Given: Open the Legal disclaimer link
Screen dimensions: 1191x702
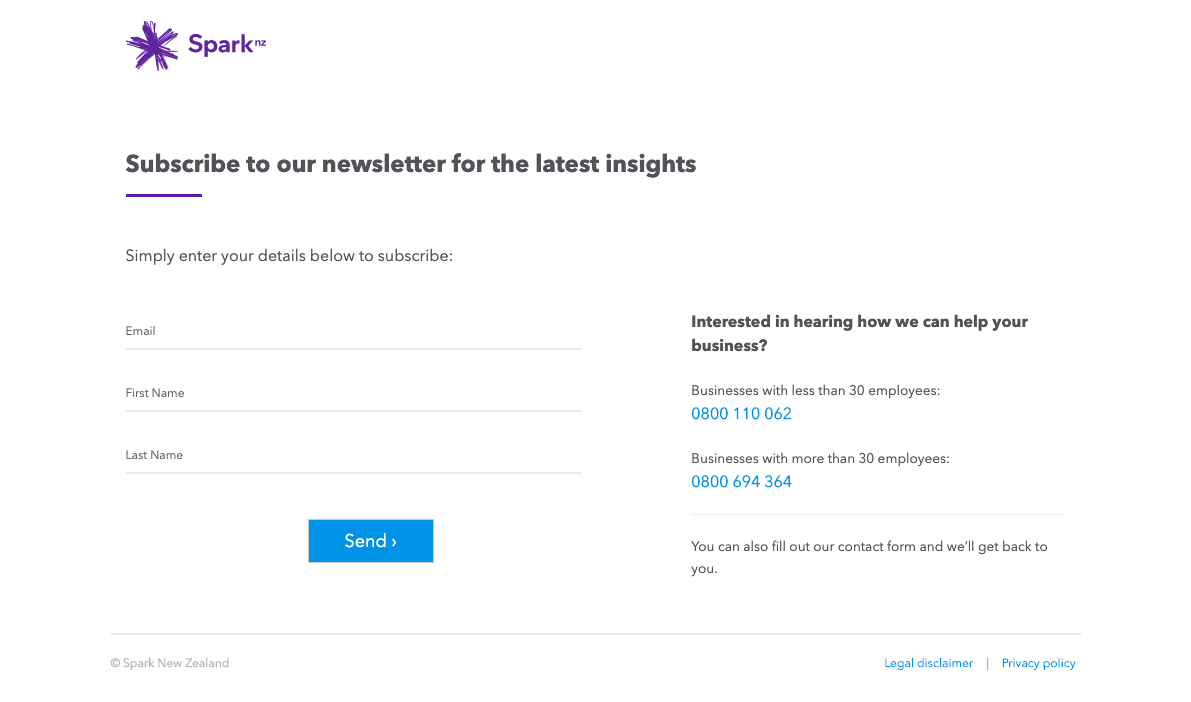Looking at the screenshot, I should click(x=928, y=663).
